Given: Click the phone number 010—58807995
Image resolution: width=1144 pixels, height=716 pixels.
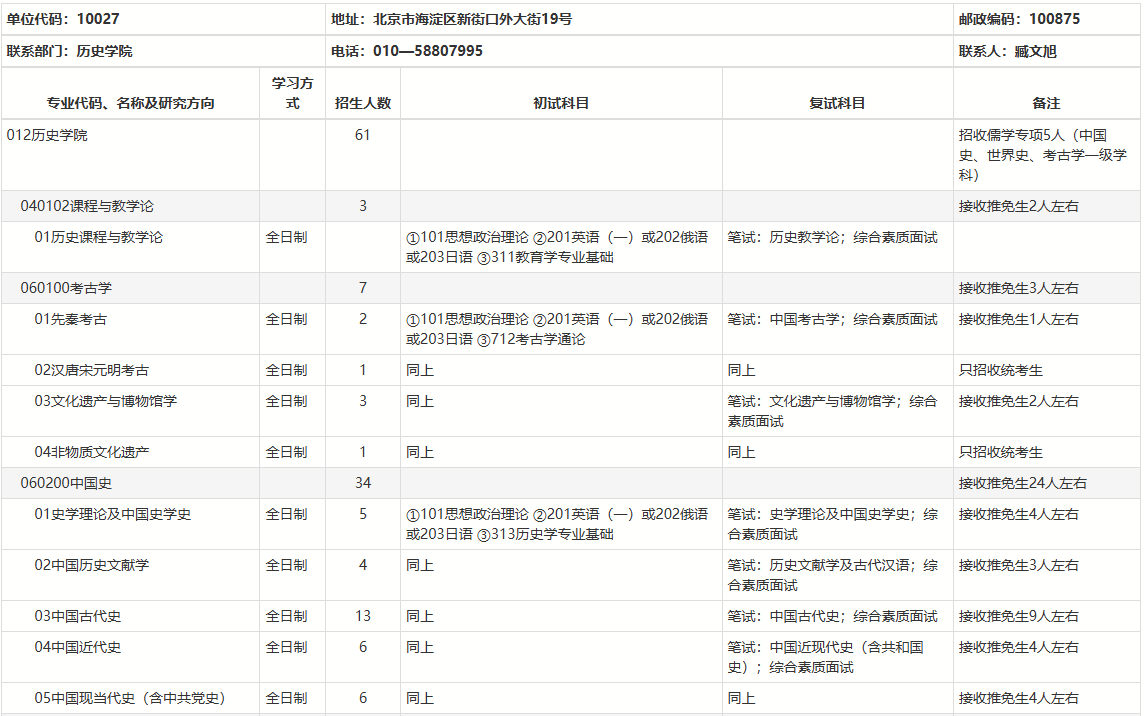Looking at the screenshot, I should (x=427, y=51).
